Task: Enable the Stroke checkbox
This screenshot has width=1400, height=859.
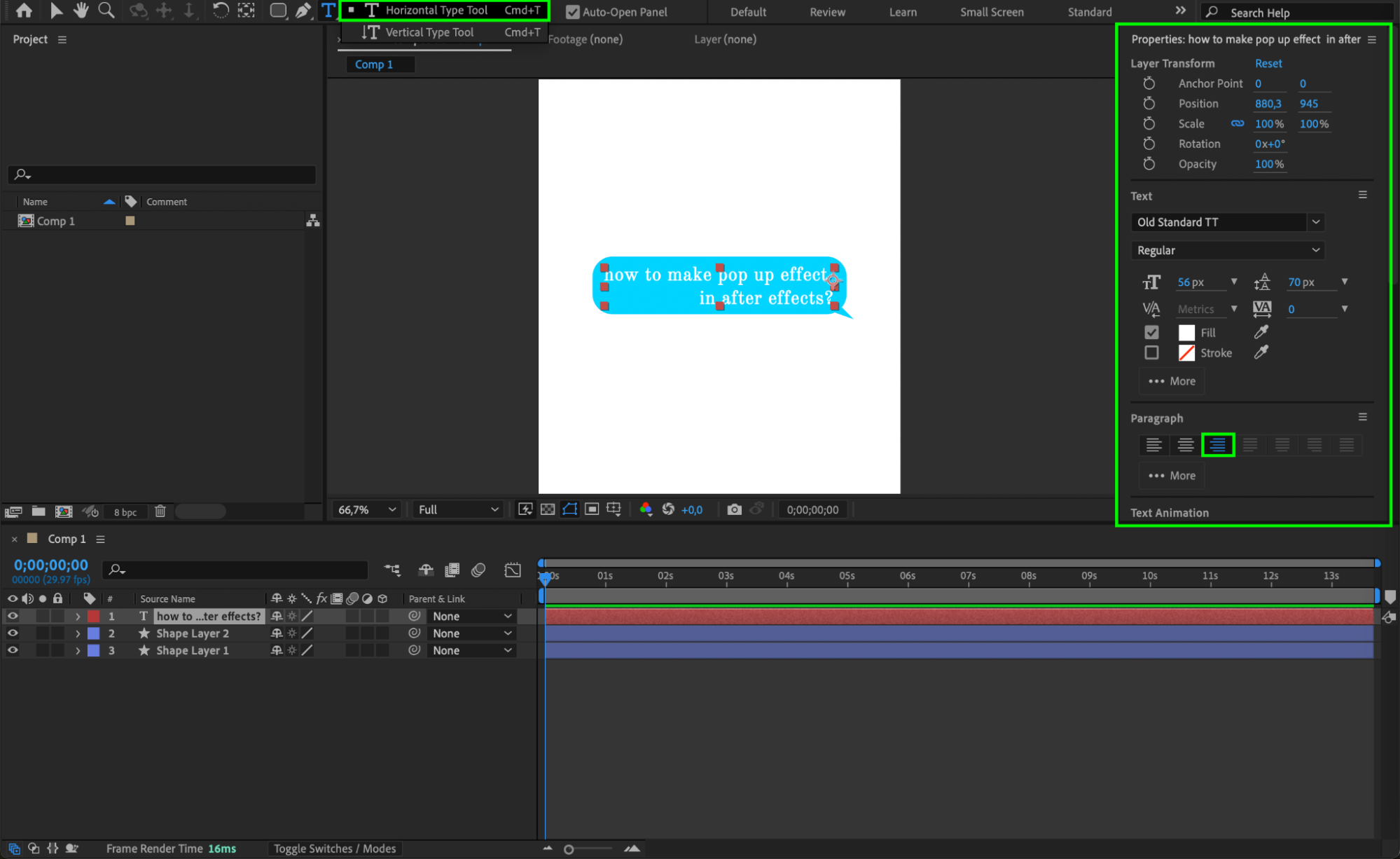Action: (x=1151, y=352)
